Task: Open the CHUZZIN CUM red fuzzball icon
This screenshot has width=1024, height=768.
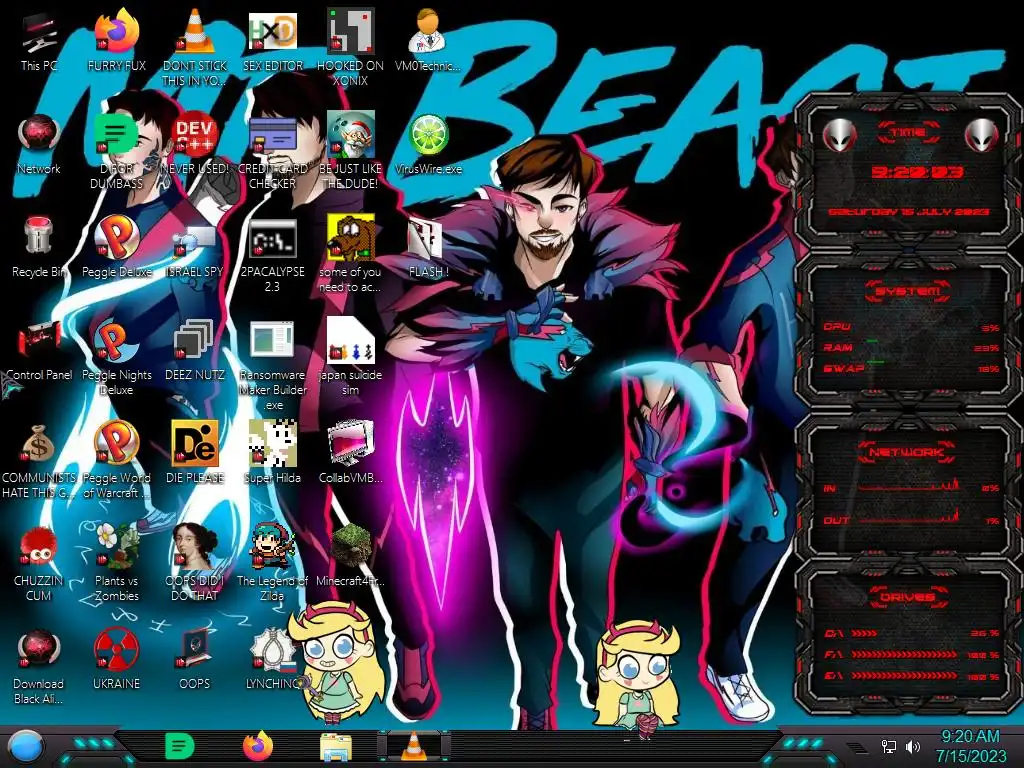Action: coord(39,562)
